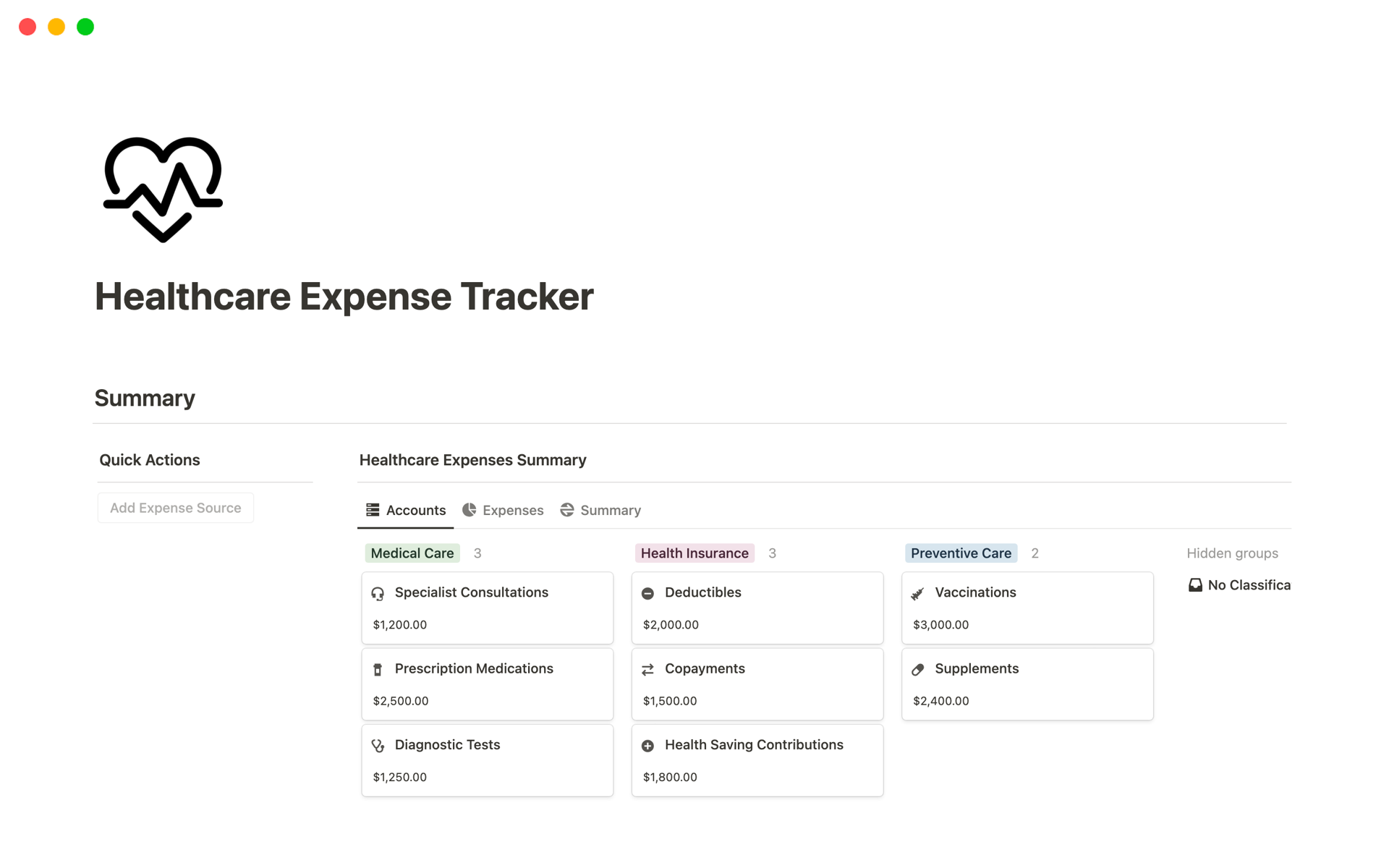Click the heart page icon above the title
Viewport: 1389px width, 868px height.
click(162, 188)
